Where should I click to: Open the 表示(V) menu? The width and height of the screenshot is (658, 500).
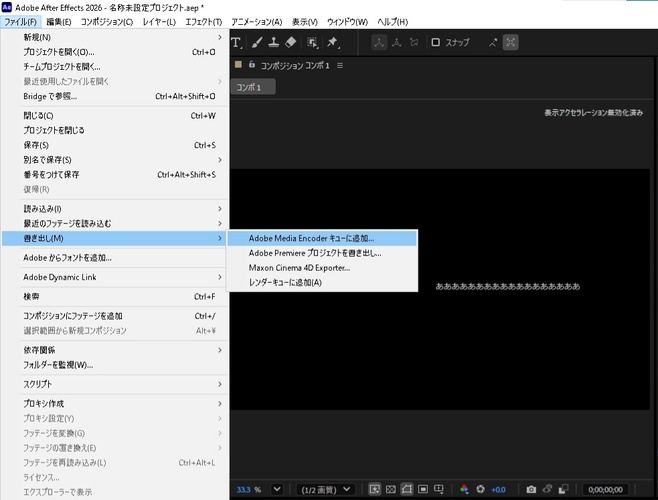(x=305, y=22)
